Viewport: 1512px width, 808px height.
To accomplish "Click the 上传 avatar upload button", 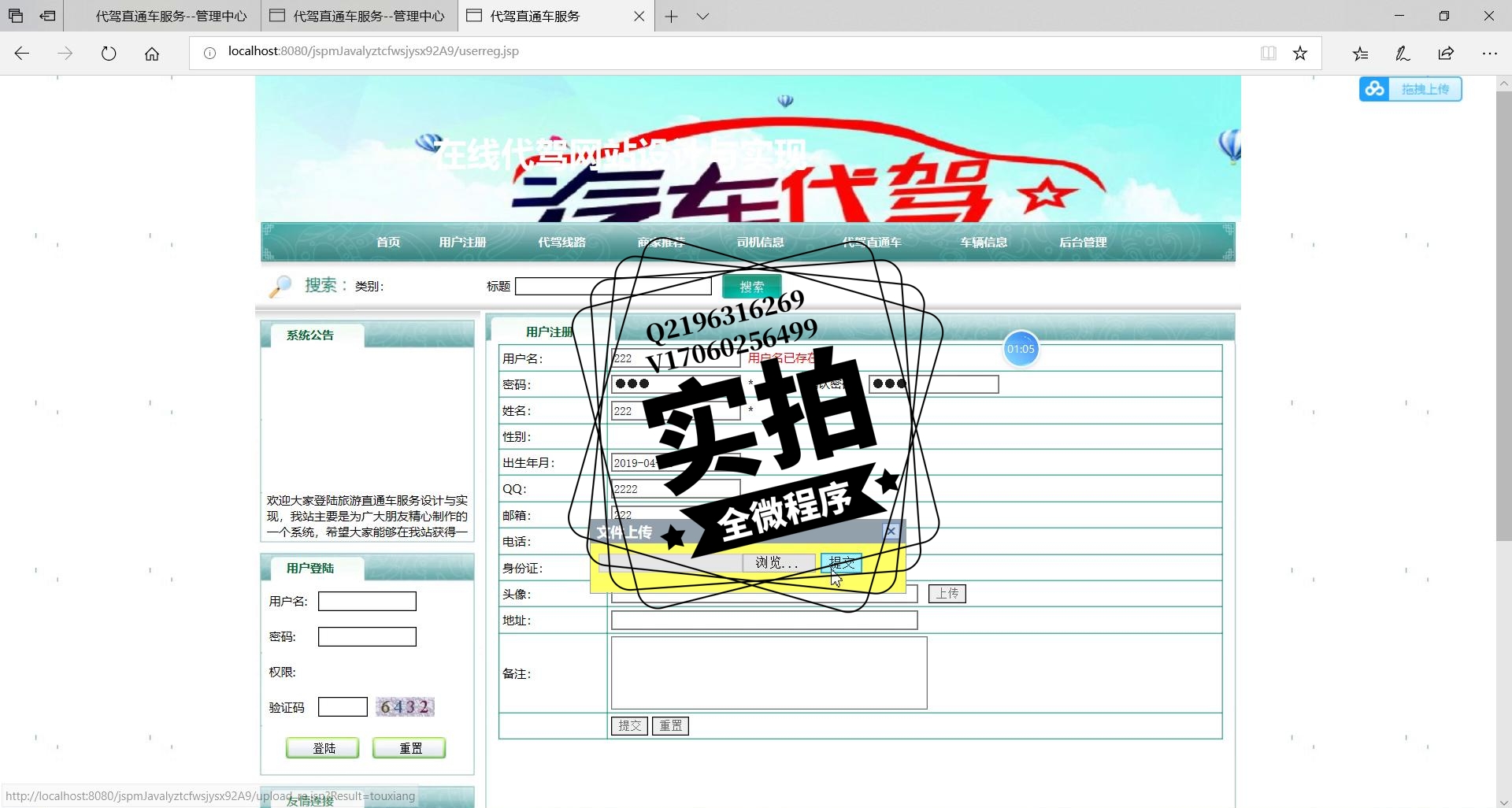I will click(x=947, y=594).
